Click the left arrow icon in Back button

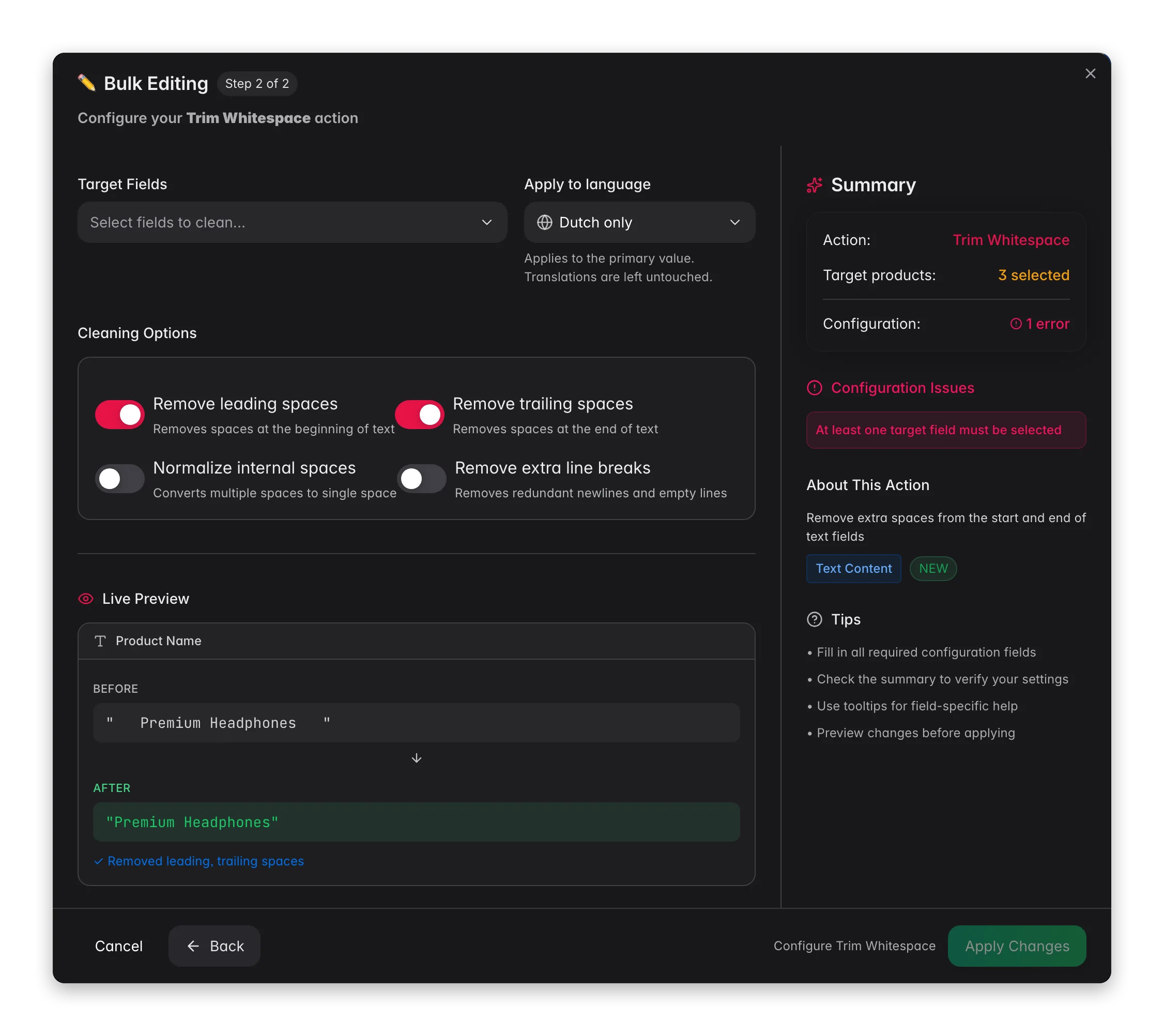coord(193,946)
